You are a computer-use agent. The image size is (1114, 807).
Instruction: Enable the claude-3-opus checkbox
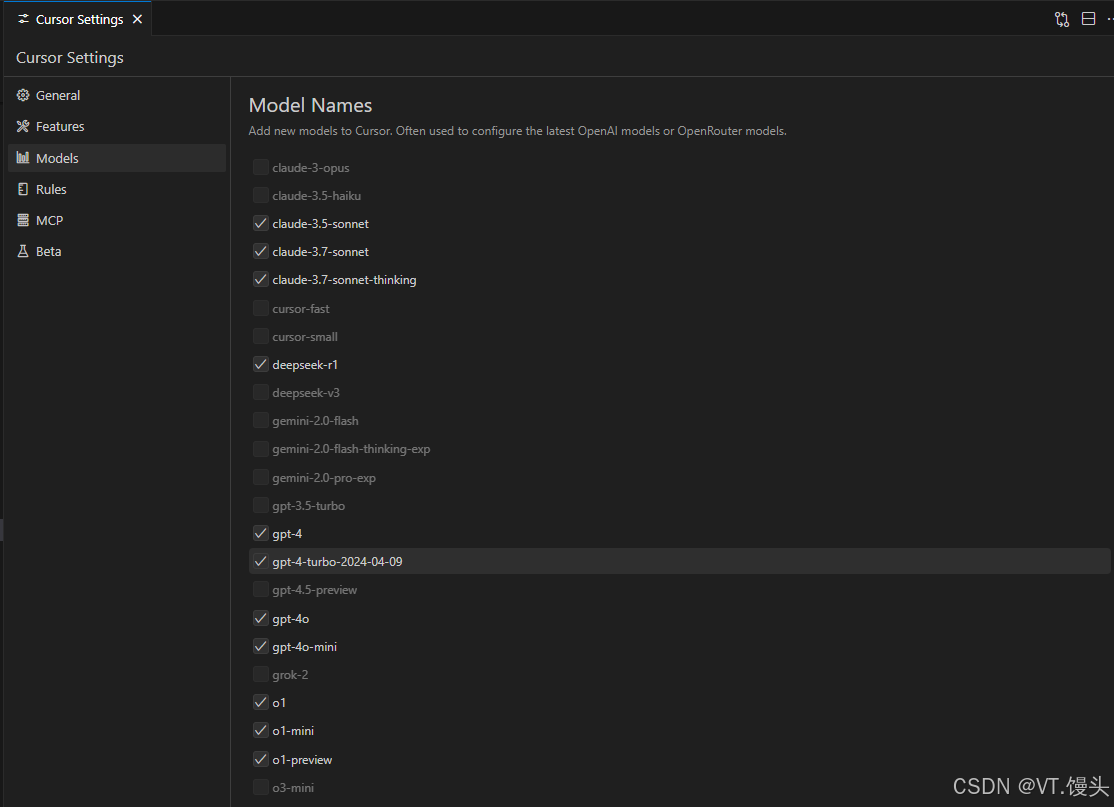coord(261,167)
